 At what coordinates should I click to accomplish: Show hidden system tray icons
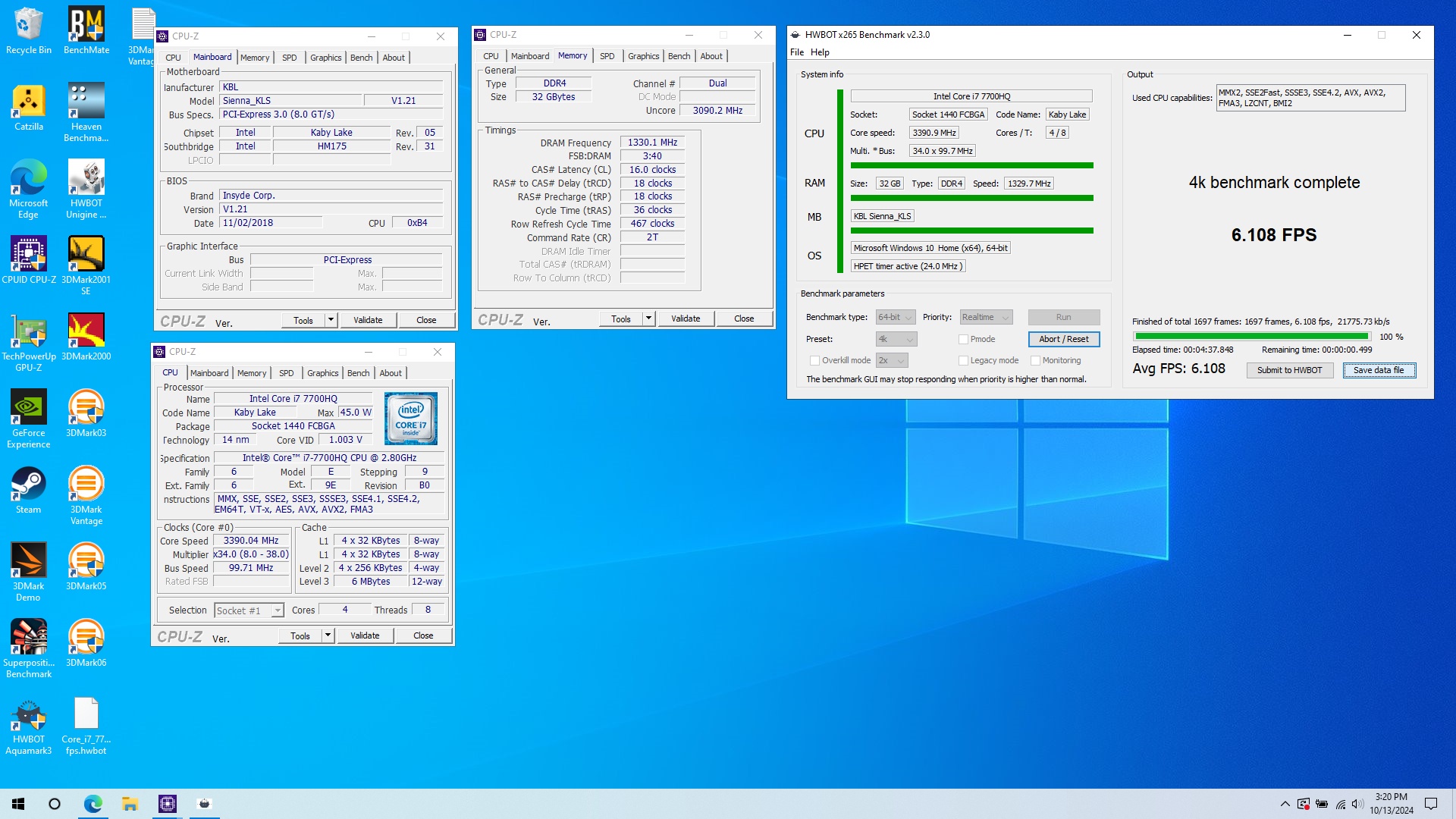[x=1285, y=804]
